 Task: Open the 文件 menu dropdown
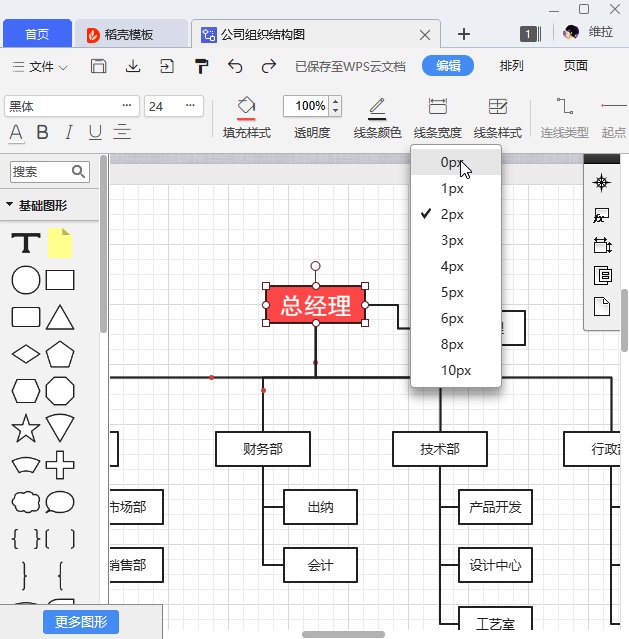40,66
